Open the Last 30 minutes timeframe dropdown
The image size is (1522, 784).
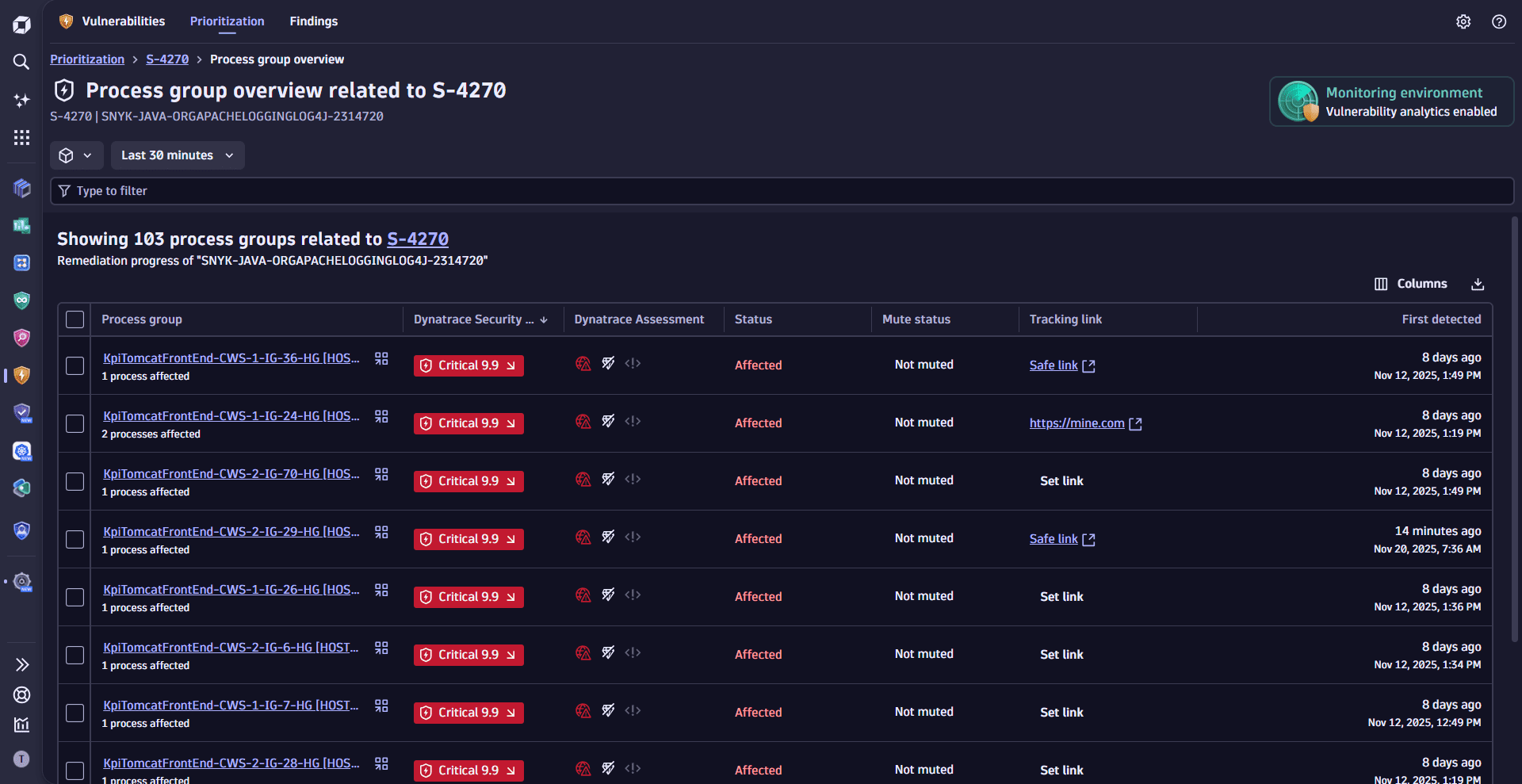click(177, 155)
